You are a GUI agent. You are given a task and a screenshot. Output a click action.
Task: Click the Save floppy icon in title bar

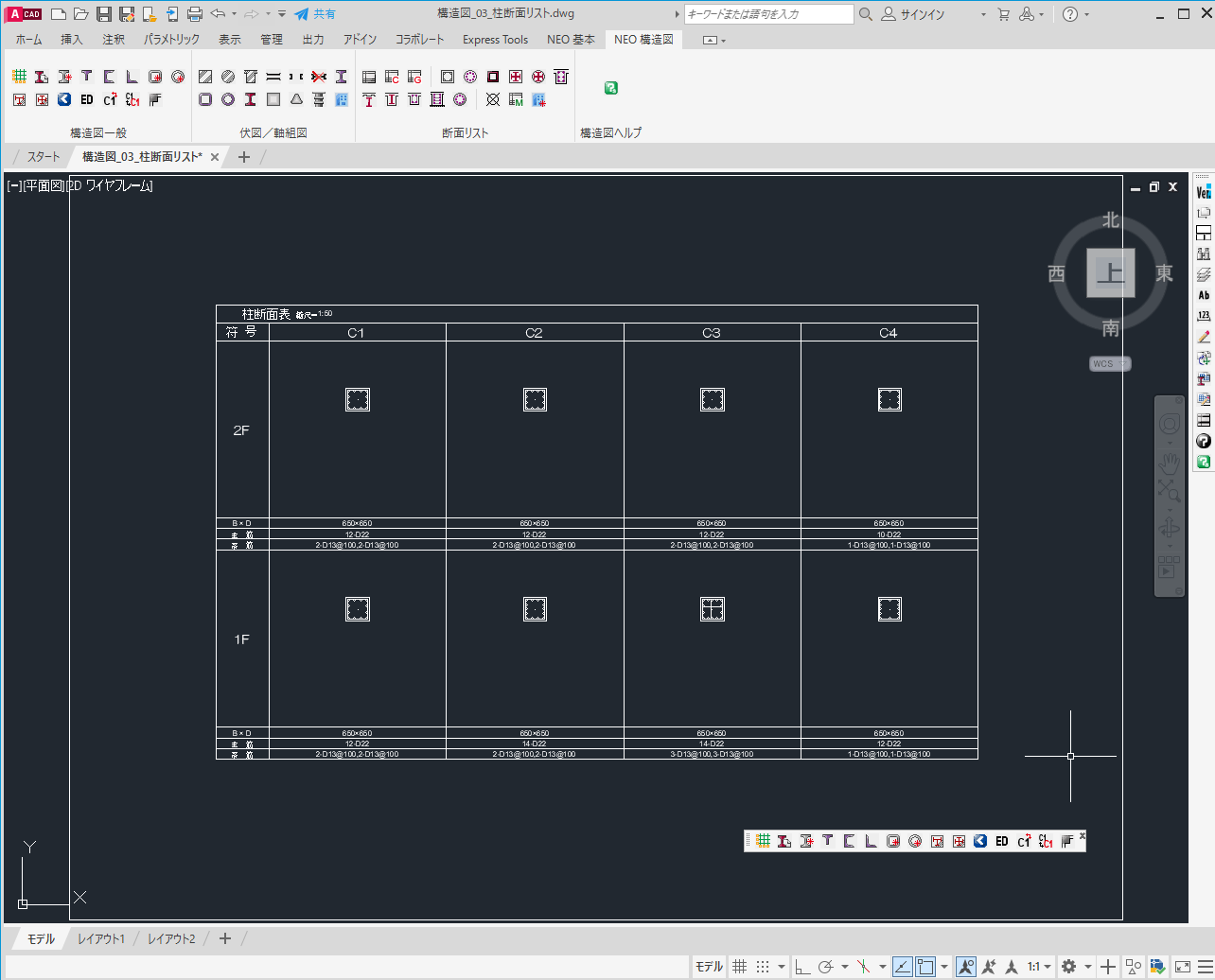[104, 14]
